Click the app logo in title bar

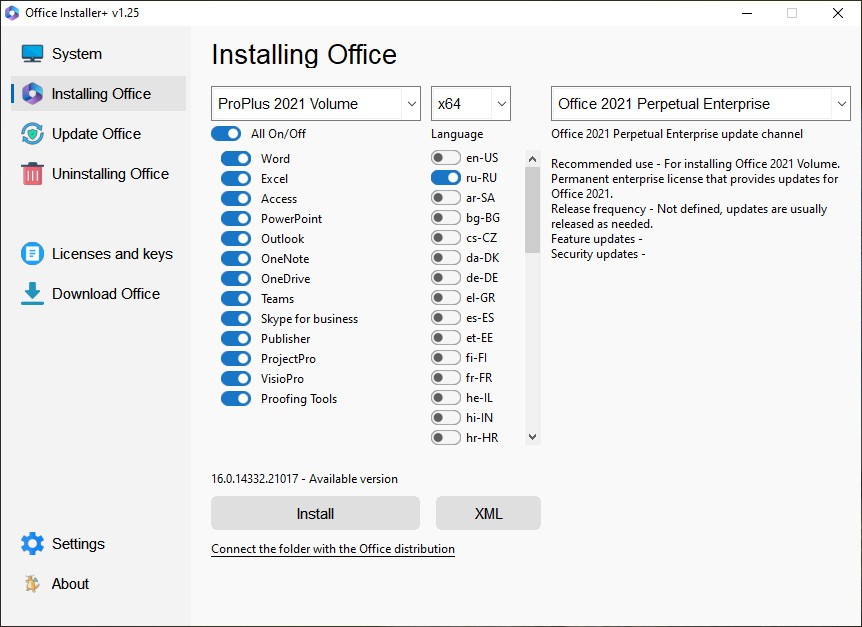(12, 13)
